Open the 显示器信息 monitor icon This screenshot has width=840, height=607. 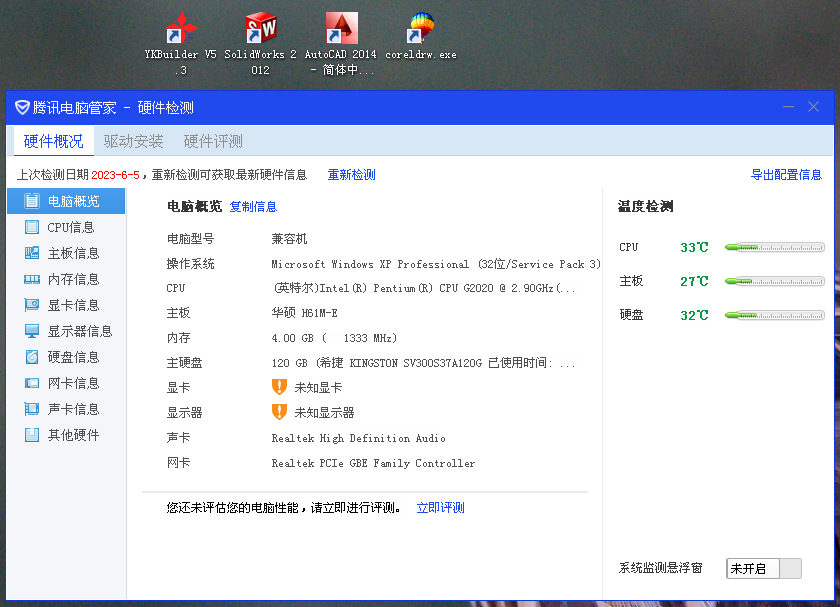pos(32,331)
